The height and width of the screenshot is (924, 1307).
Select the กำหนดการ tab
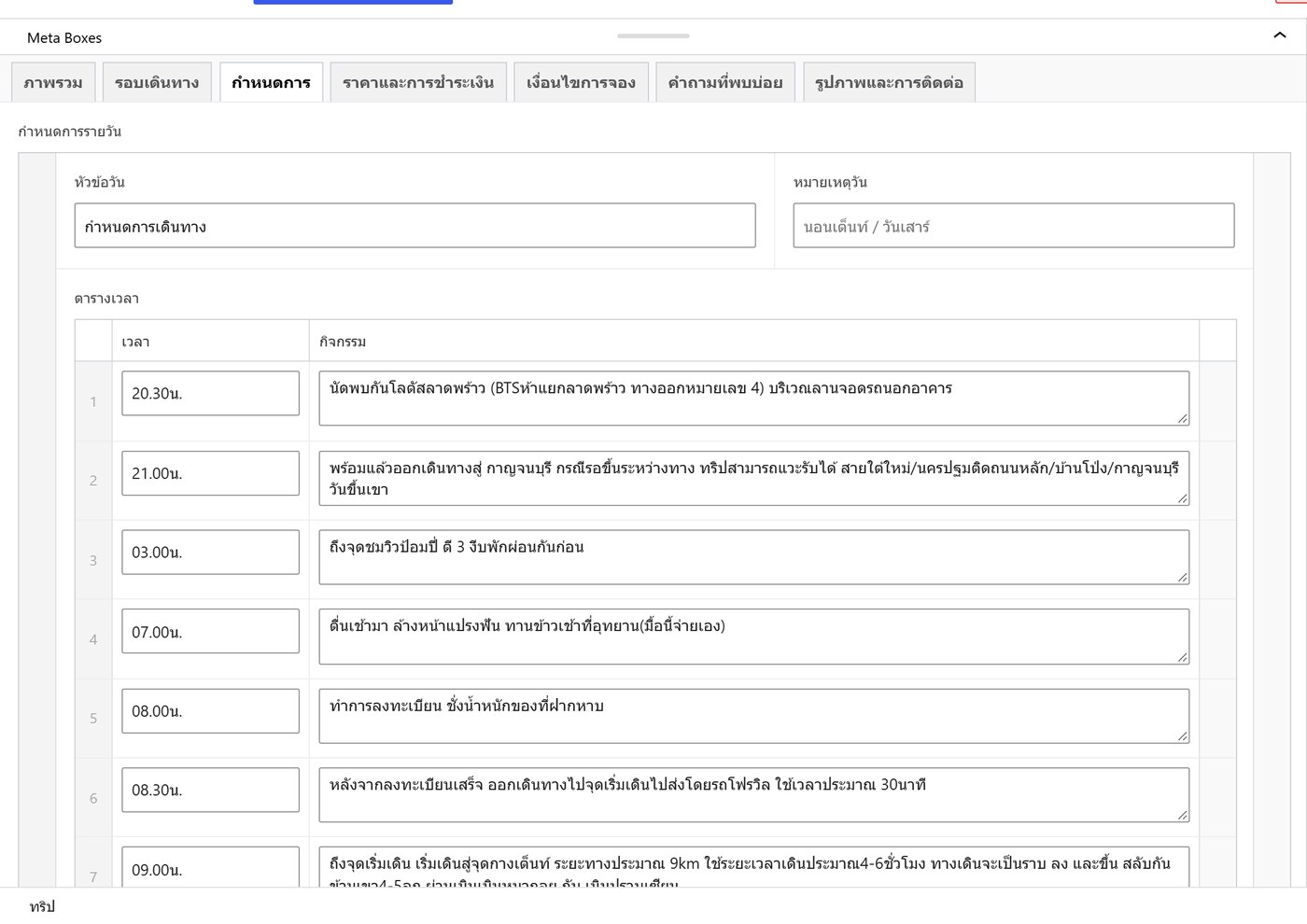pos(271,82)
